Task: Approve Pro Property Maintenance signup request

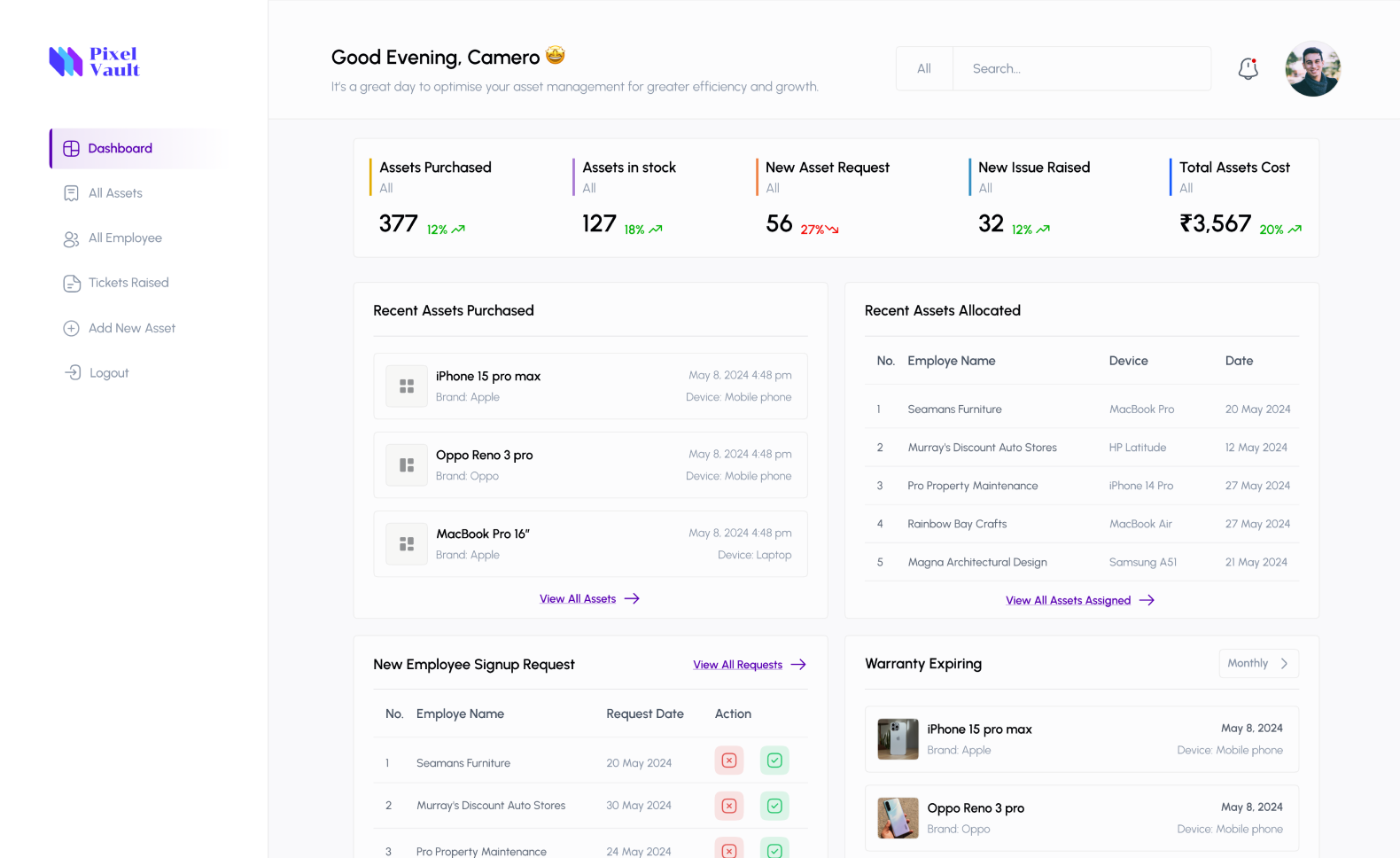Action: tap(774, 849)
